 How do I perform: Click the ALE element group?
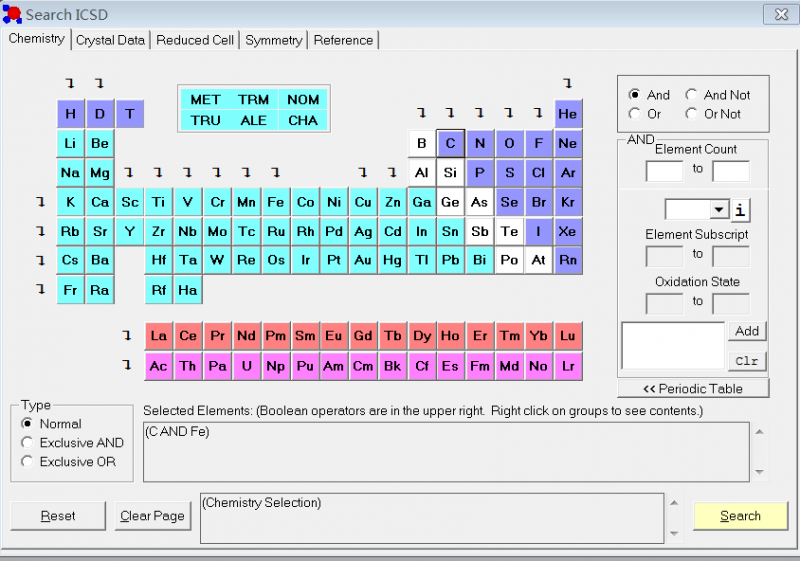pos(253,120)
